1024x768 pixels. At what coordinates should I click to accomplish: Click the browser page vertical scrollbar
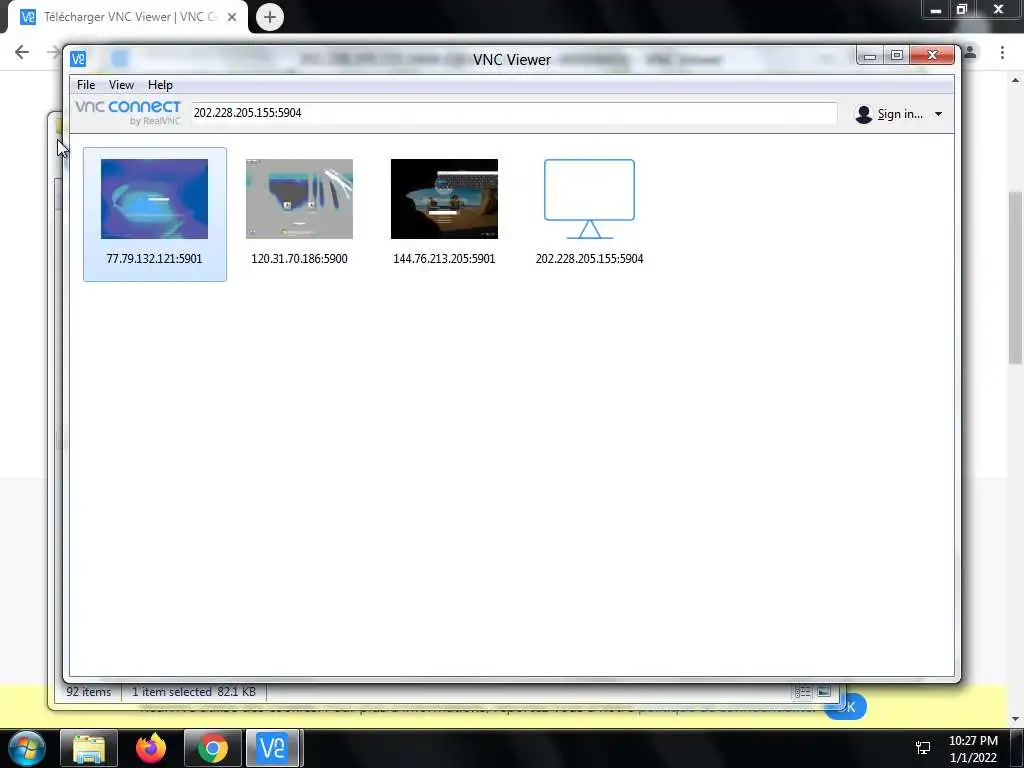[1015, 278]
